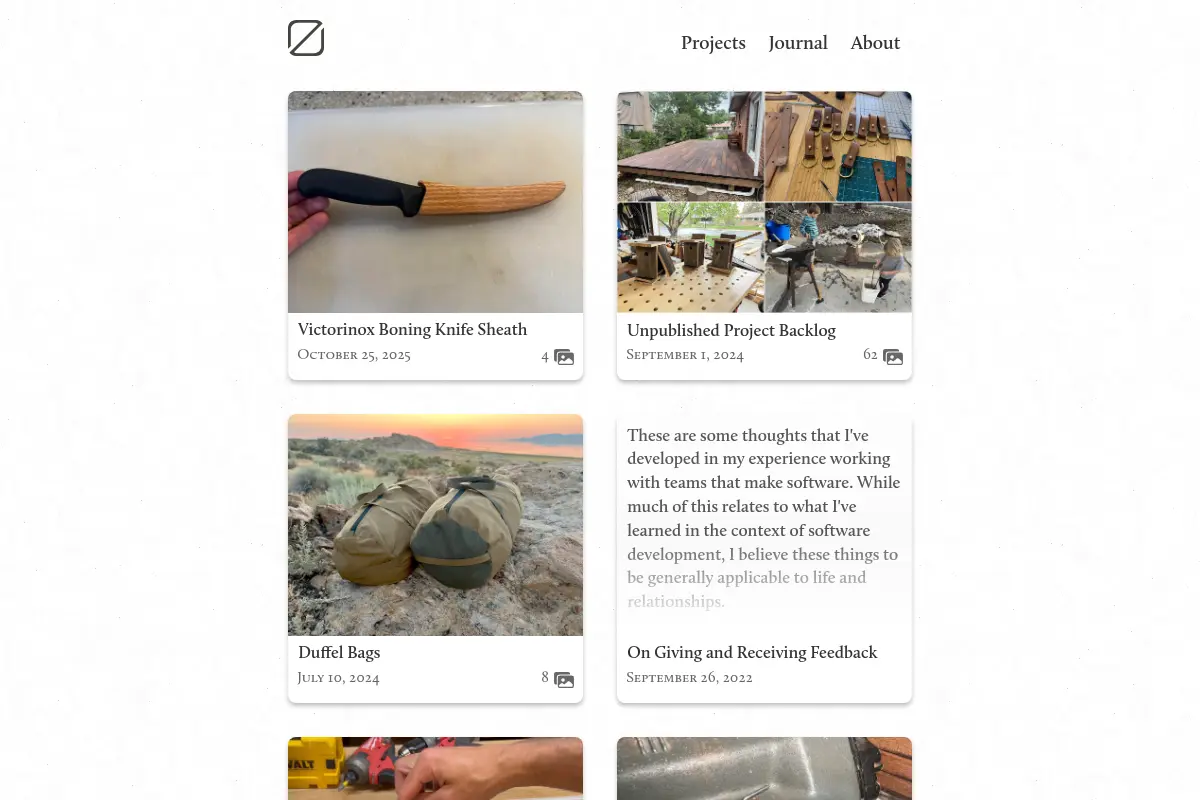
Task: Open the Victorinox Boning Knife Sheath title link
Action: (x=412, y=329)
